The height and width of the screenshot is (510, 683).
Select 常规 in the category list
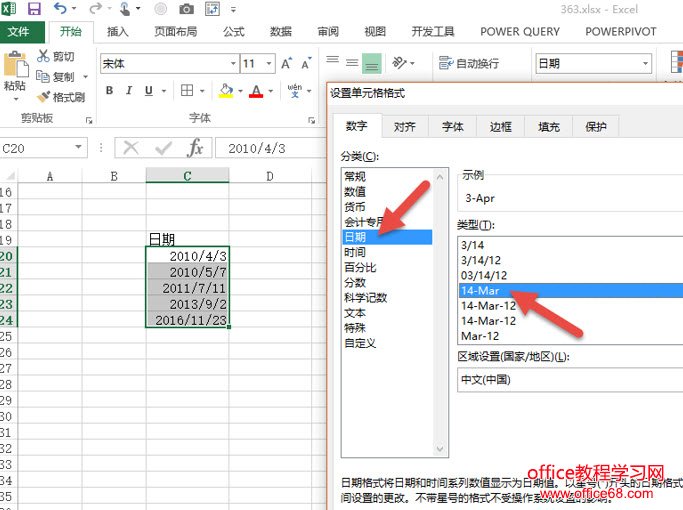coord(387,176)
